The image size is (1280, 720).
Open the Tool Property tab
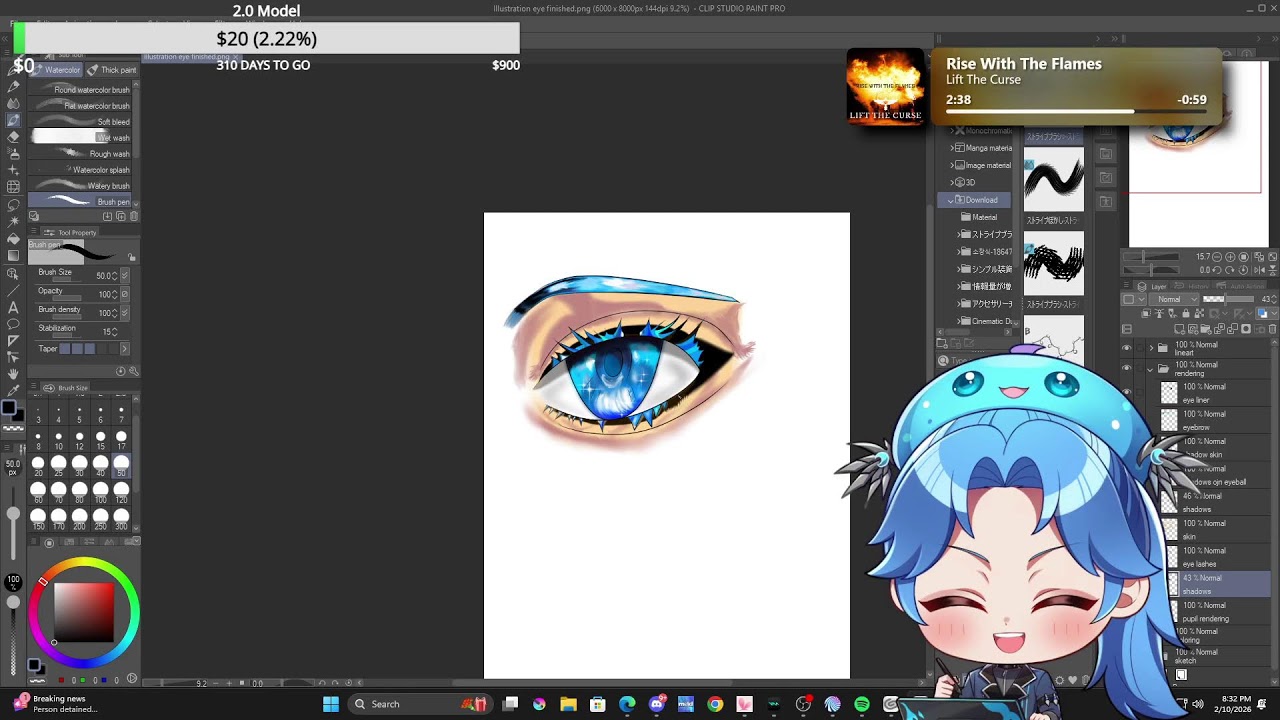72,232
